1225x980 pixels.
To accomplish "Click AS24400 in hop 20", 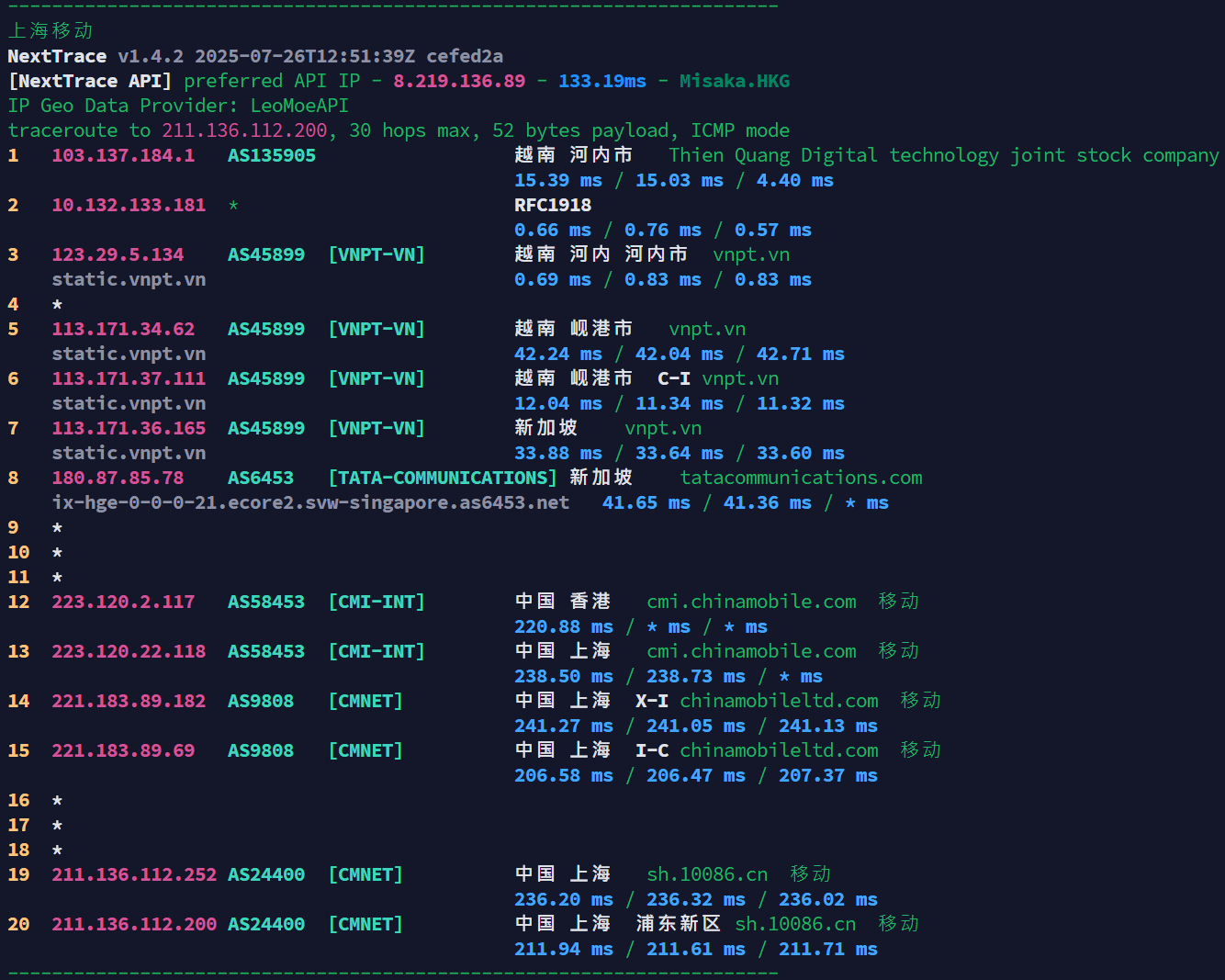I will [x=266, y=924].
